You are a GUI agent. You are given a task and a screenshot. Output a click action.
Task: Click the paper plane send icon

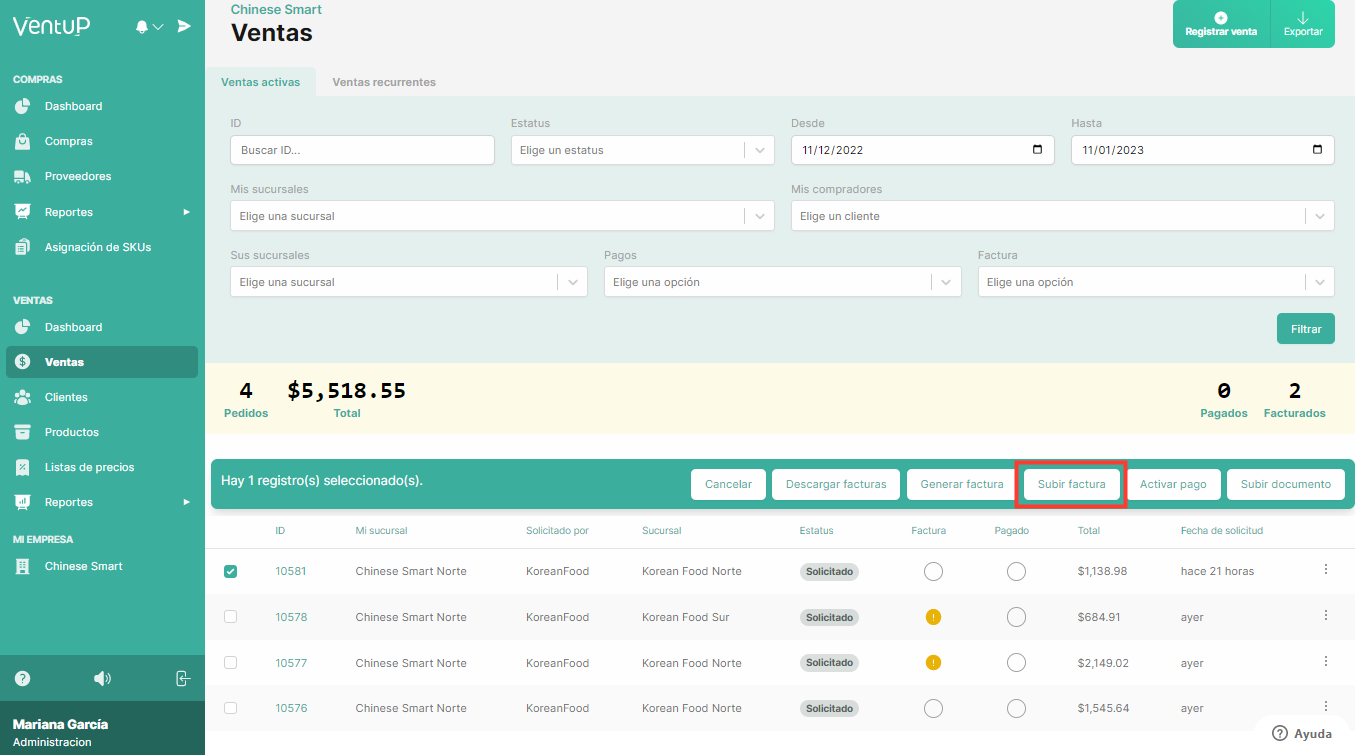[184, 26]
